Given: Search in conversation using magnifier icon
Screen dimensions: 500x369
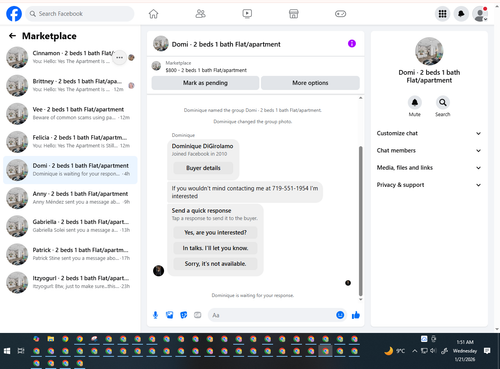Looking at the screenshot, I should tap(443, 102).
